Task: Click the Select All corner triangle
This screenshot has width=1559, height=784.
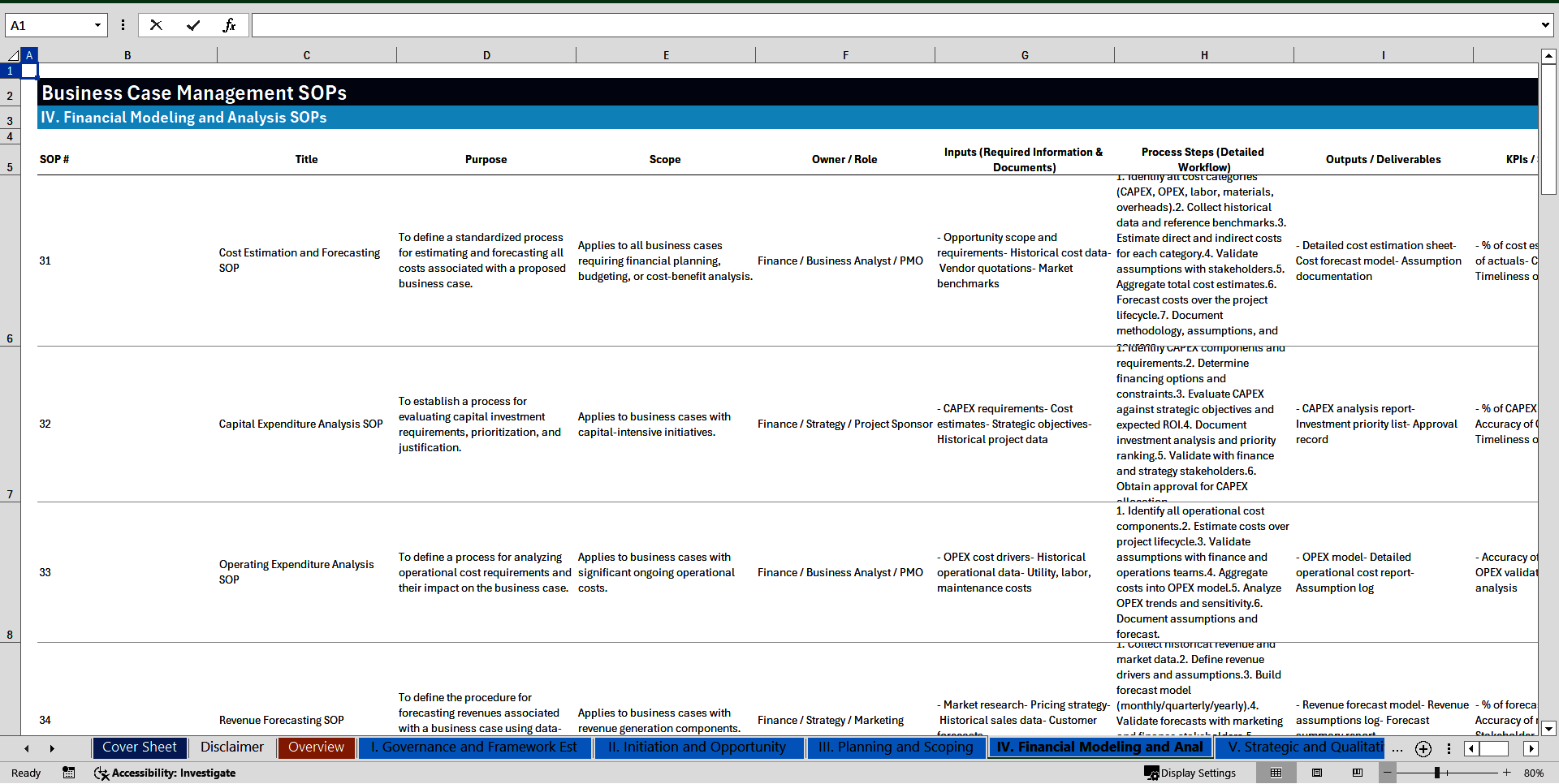Action: pyautogui.click(x=13, y=55)
